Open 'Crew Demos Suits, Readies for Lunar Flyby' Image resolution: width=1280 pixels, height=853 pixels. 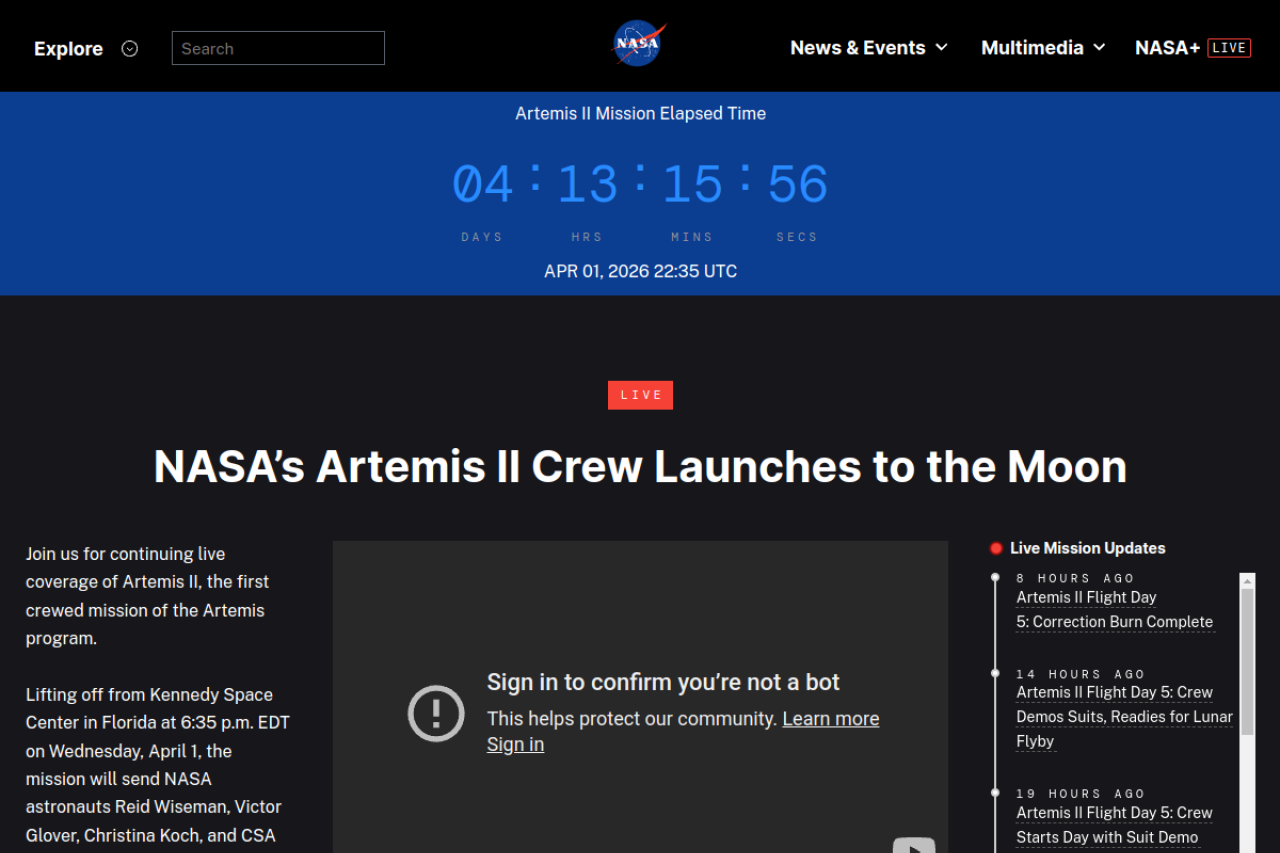coord(1124,716)
